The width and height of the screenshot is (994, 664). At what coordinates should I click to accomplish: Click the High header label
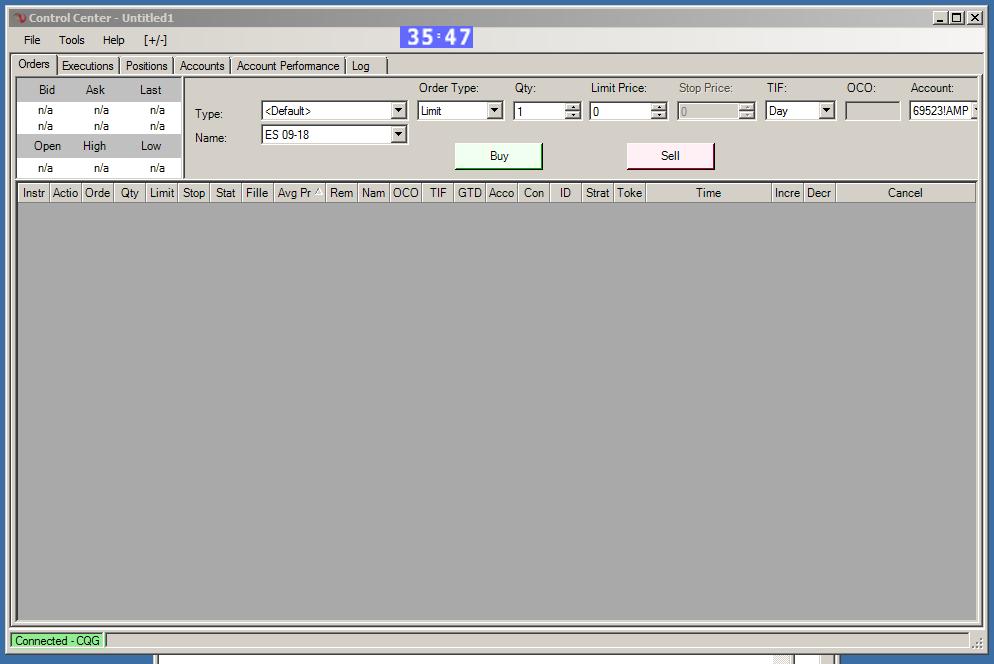point(94,146)
